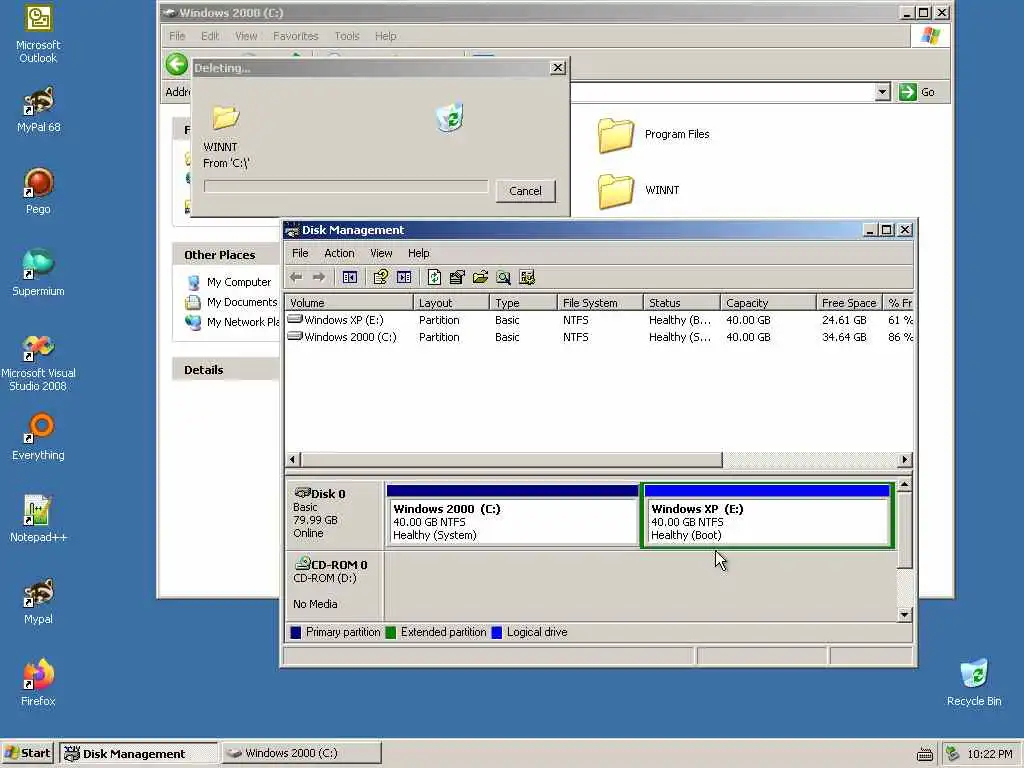Click the Program Files folder icon
The width and height of the screenshot is (1024, 768).
616,135
